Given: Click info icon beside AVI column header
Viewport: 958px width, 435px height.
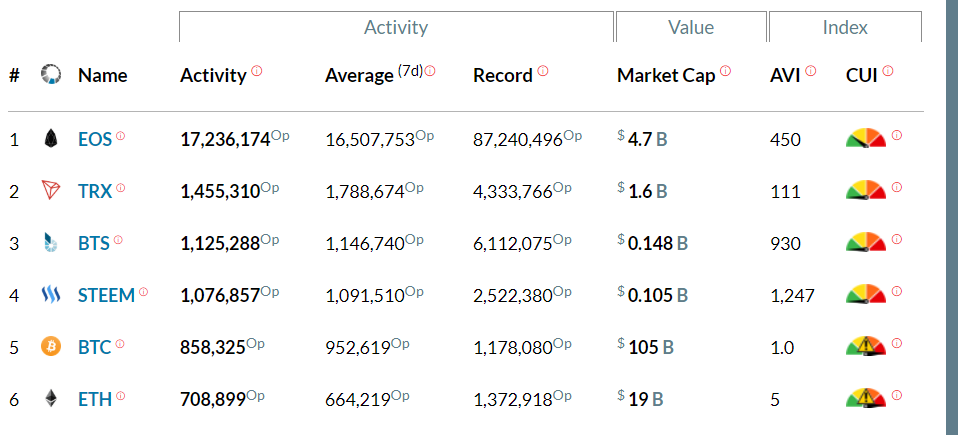Looking at the screenshot, I should click(x=810, y=71).
